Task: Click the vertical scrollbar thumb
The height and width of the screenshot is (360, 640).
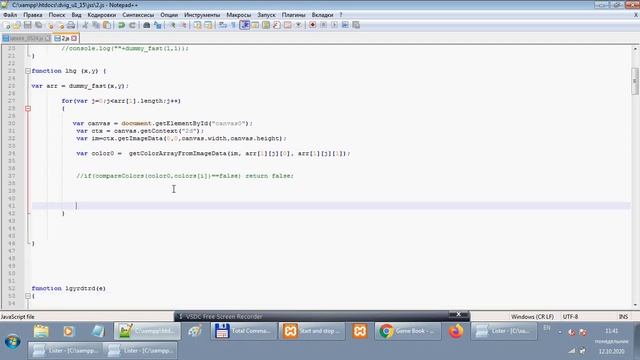Action: point(635,81)
